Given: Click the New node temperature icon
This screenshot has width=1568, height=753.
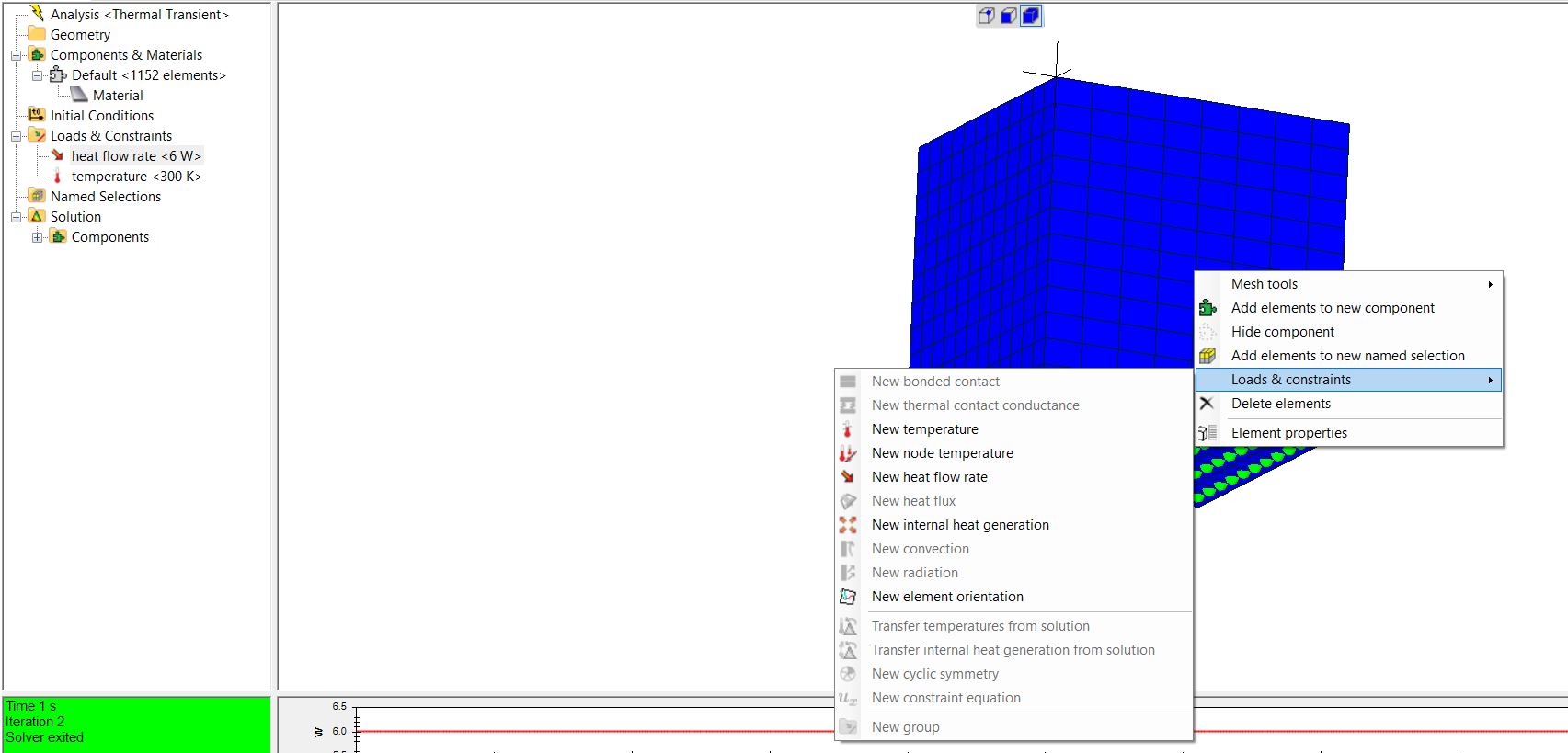Looking at the screenshot, I should (848, 453).
